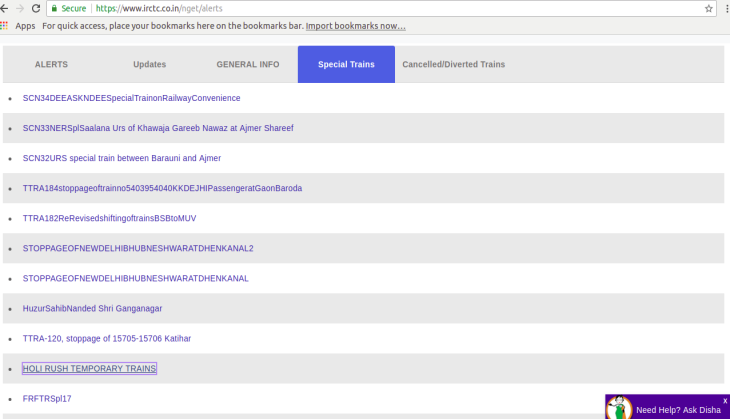730x419 pixels.
Task: Open SCN32URS Barauni and Ajmer special train link
Action: [122, 158]
